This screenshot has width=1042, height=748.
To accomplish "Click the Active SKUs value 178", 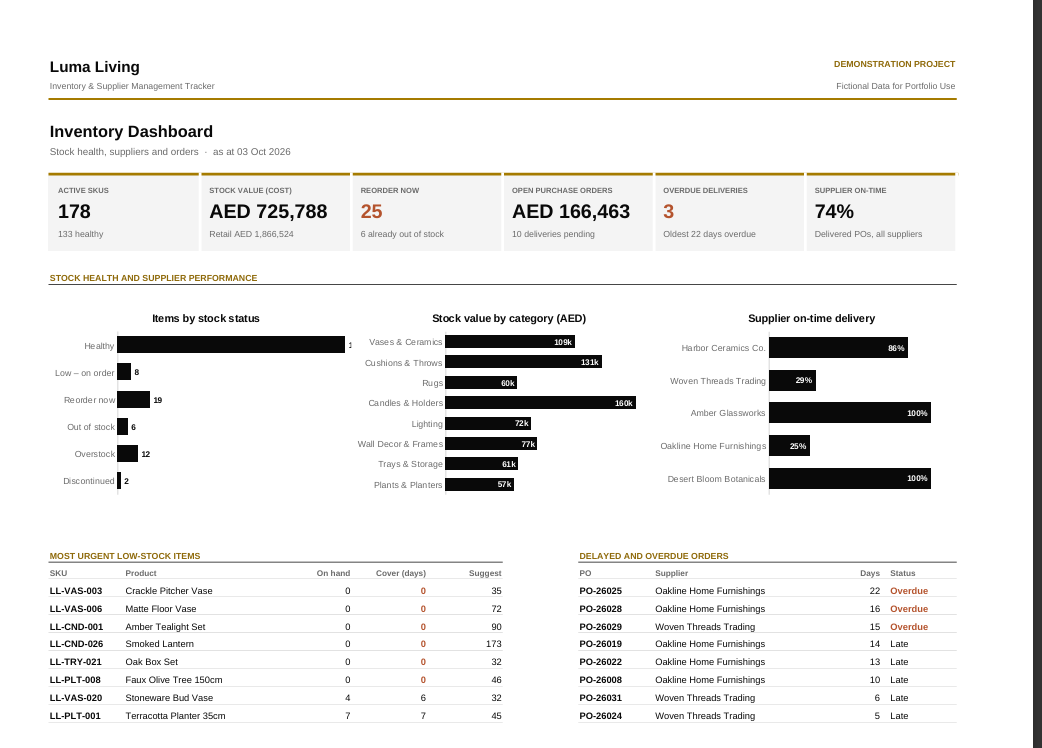I will tap(74, 211).
